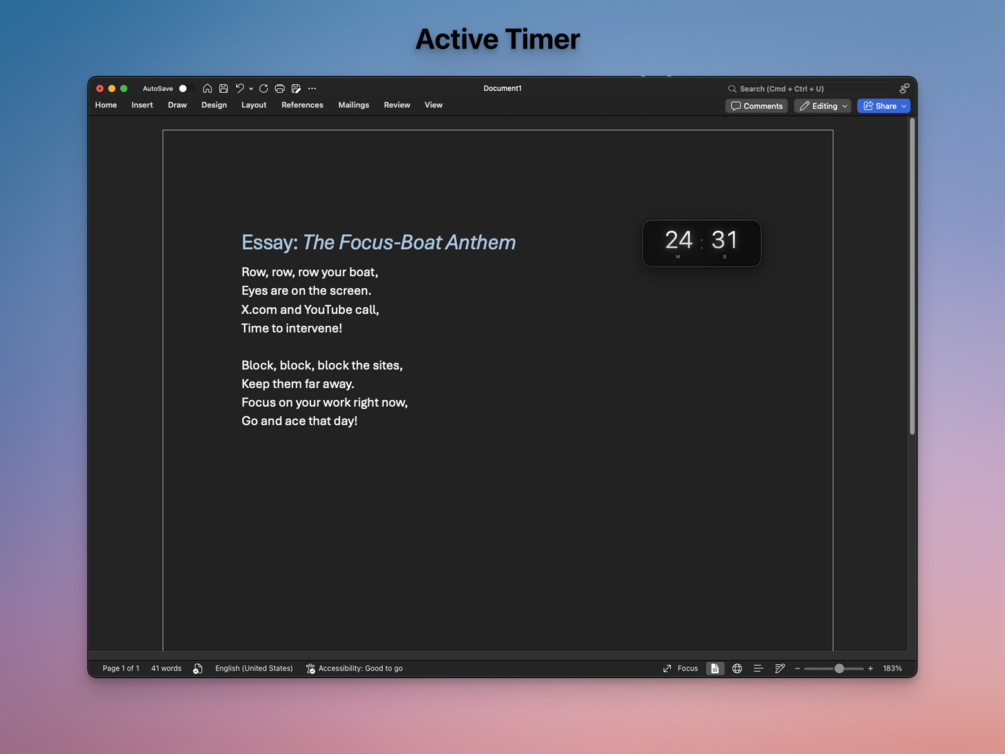Click the line "Eyes are on the screen."
1005x754 pixels.
coord(306,290)
